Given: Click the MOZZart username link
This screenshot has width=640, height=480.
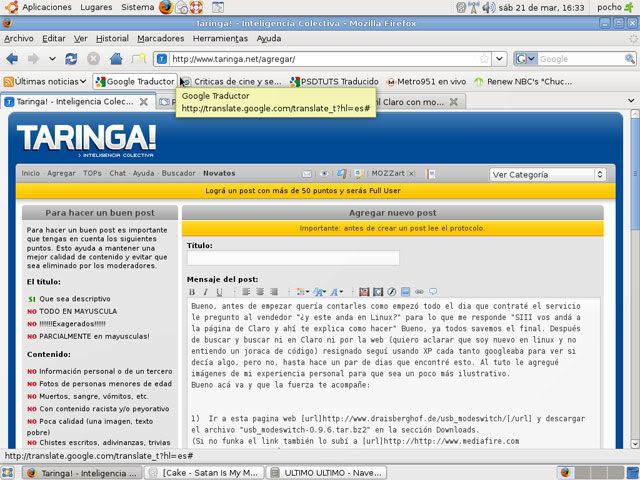Looking at the screenshot, I should 388,173.
